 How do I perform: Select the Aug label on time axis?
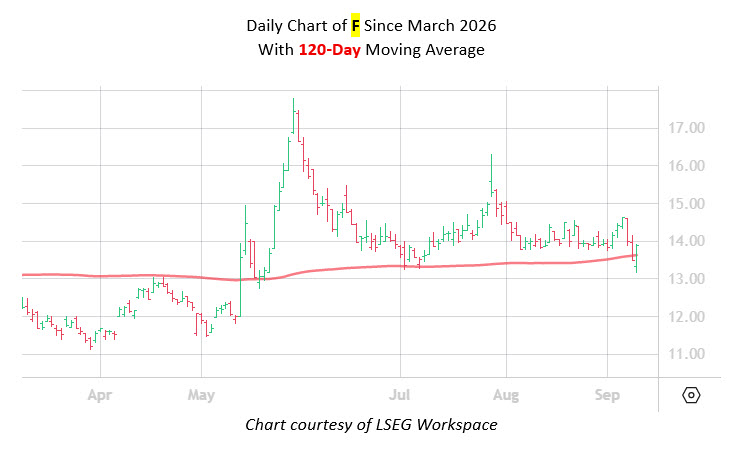pos(506,395)
